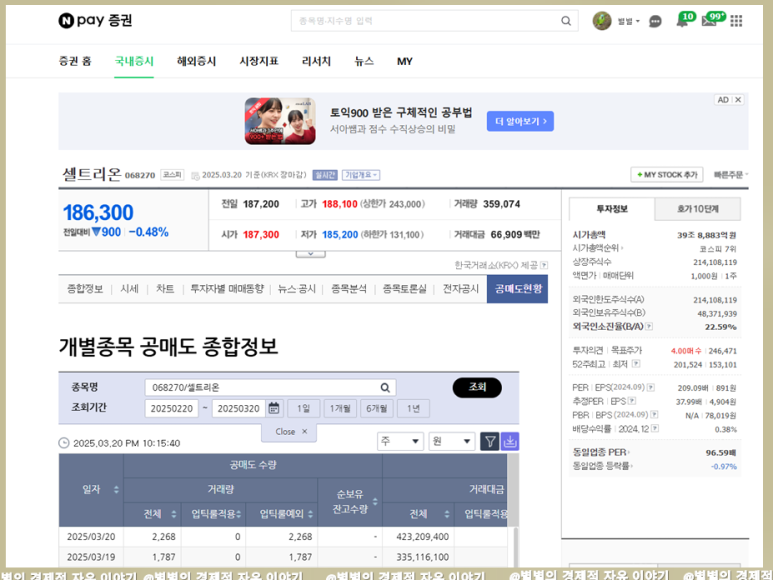Open 리서치 menu
773x580 pixels.
pyautogui.click(x=316, y=61)
